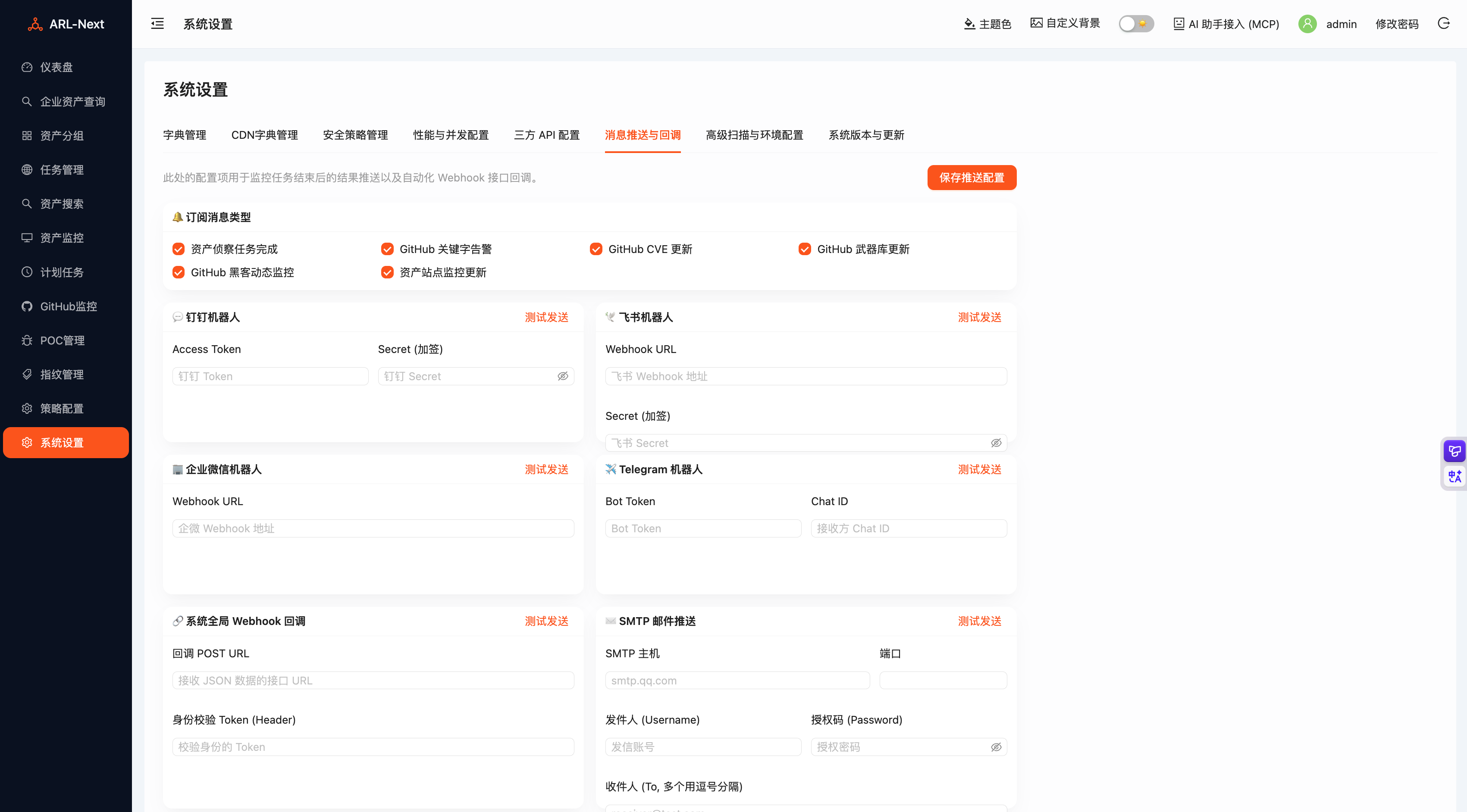The height and width of the screenshot is (812, 1467).
Task: Uncheck GitHub 武器库更新 checkbox
Action: pyautogui.click(x=805, y=249)
